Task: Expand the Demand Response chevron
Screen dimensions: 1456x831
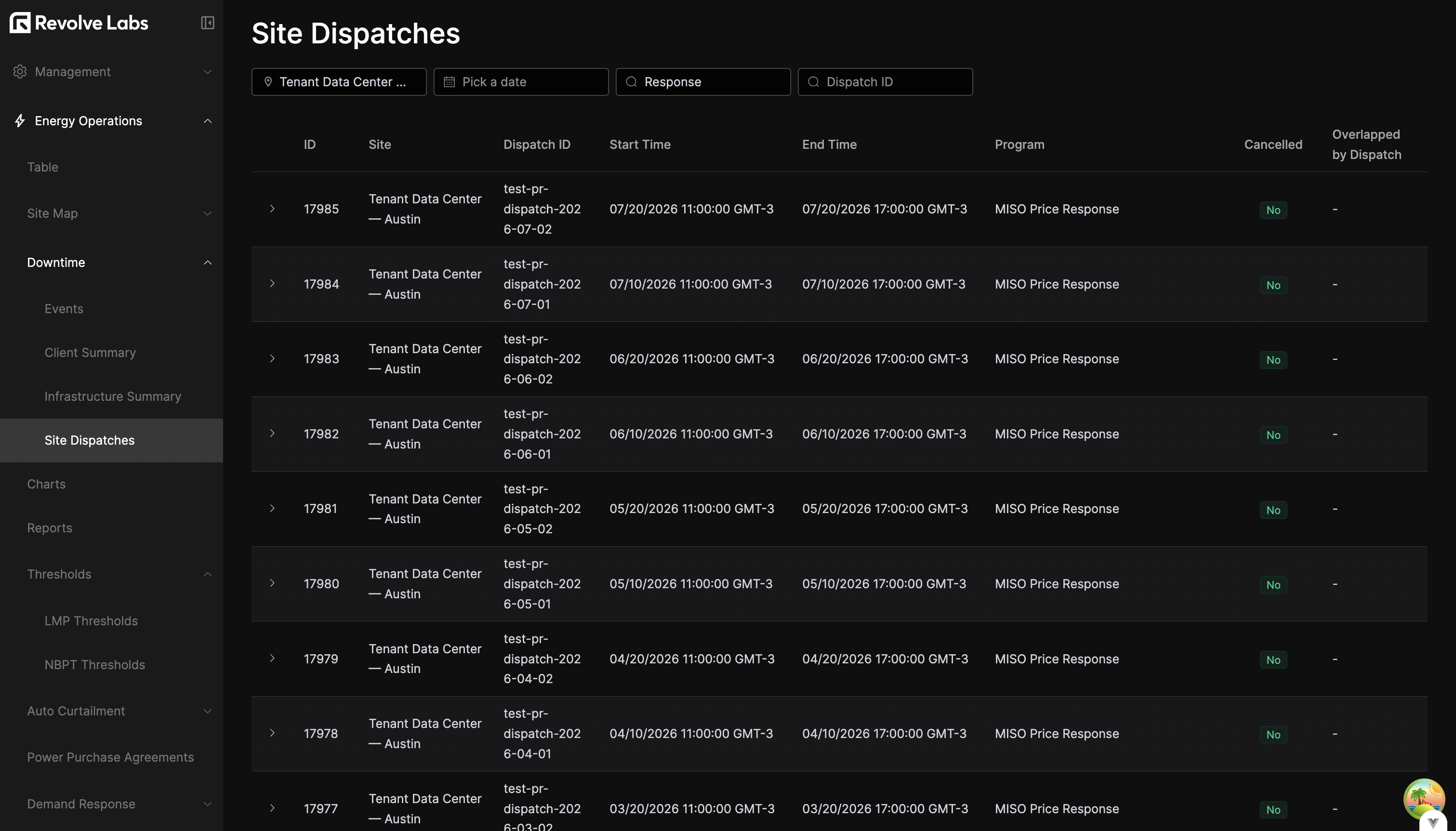Action: pyautogui.click(x=208, y=804)
